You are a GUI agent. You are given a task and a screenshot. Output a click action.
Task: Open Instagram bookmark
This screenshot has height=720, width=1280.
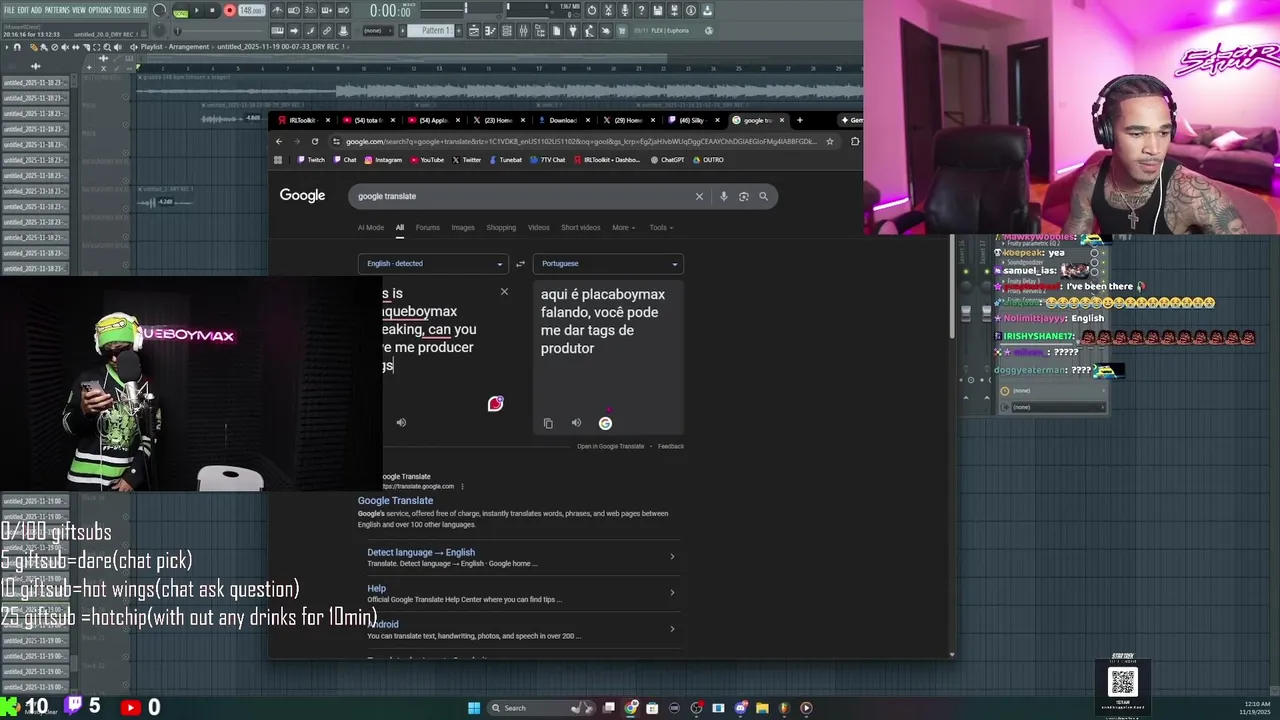point(383,160)
